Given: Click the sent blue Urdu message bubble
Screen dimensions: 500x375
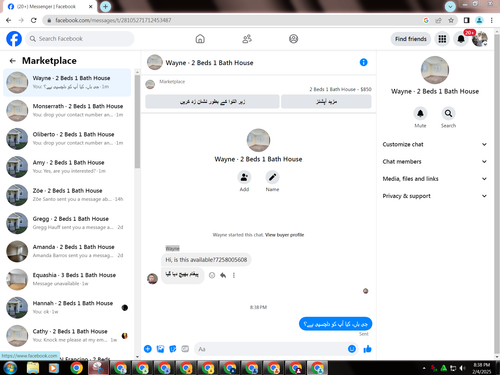Looking at the screenshot, I should point(335,324).
